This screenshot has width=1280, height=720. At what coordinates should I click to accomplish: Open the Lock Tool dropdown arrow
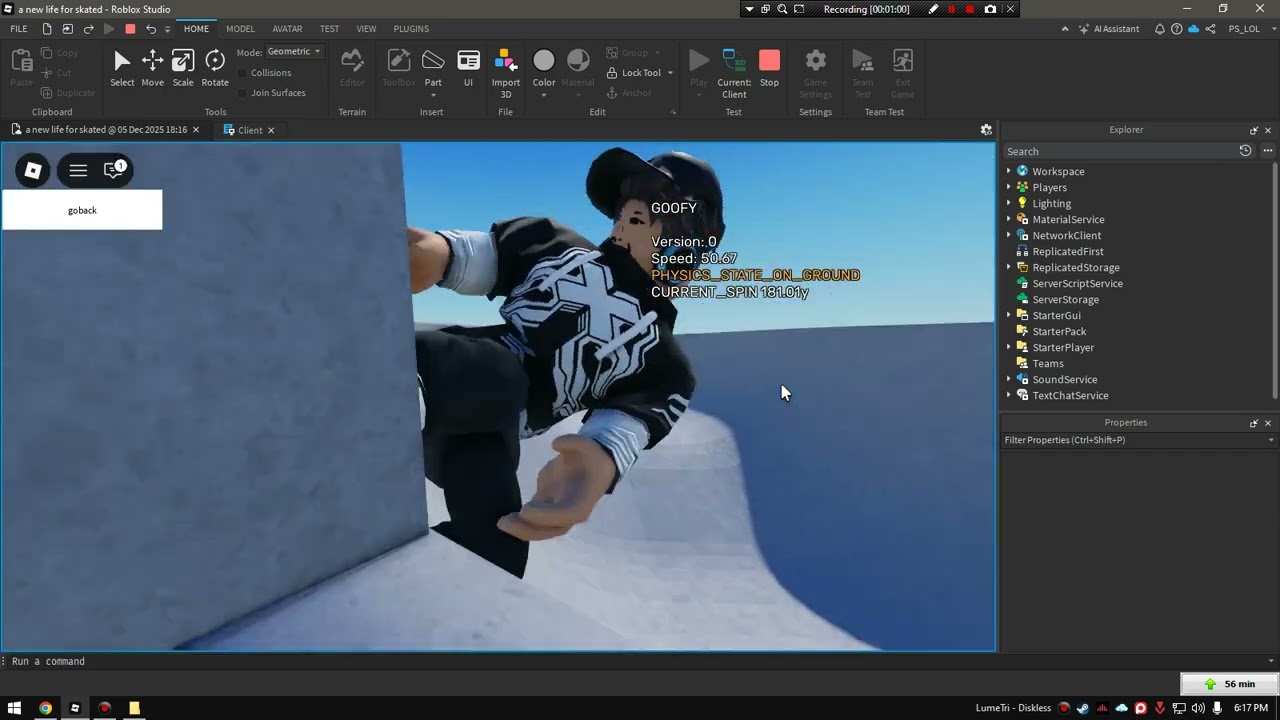[x=670, y=73]
